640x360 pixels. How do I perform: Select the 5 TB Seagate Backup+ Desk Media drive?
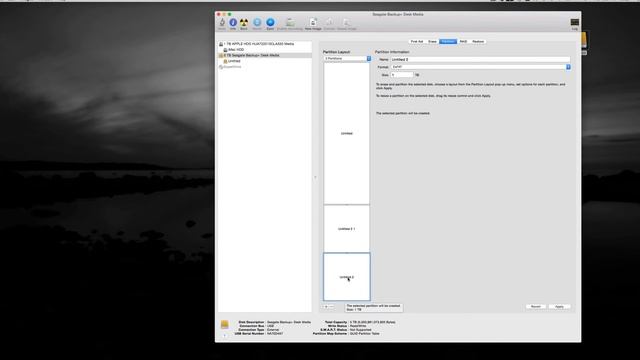pyautogui.click(x=265, y=55)
